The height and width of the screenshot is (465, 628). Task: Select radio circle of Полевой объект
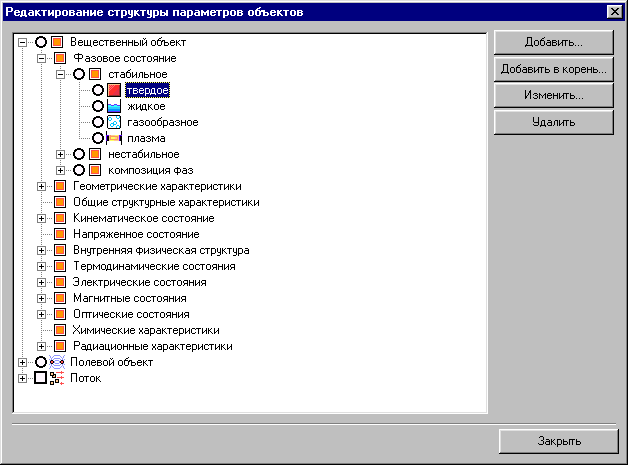point(41,362)
